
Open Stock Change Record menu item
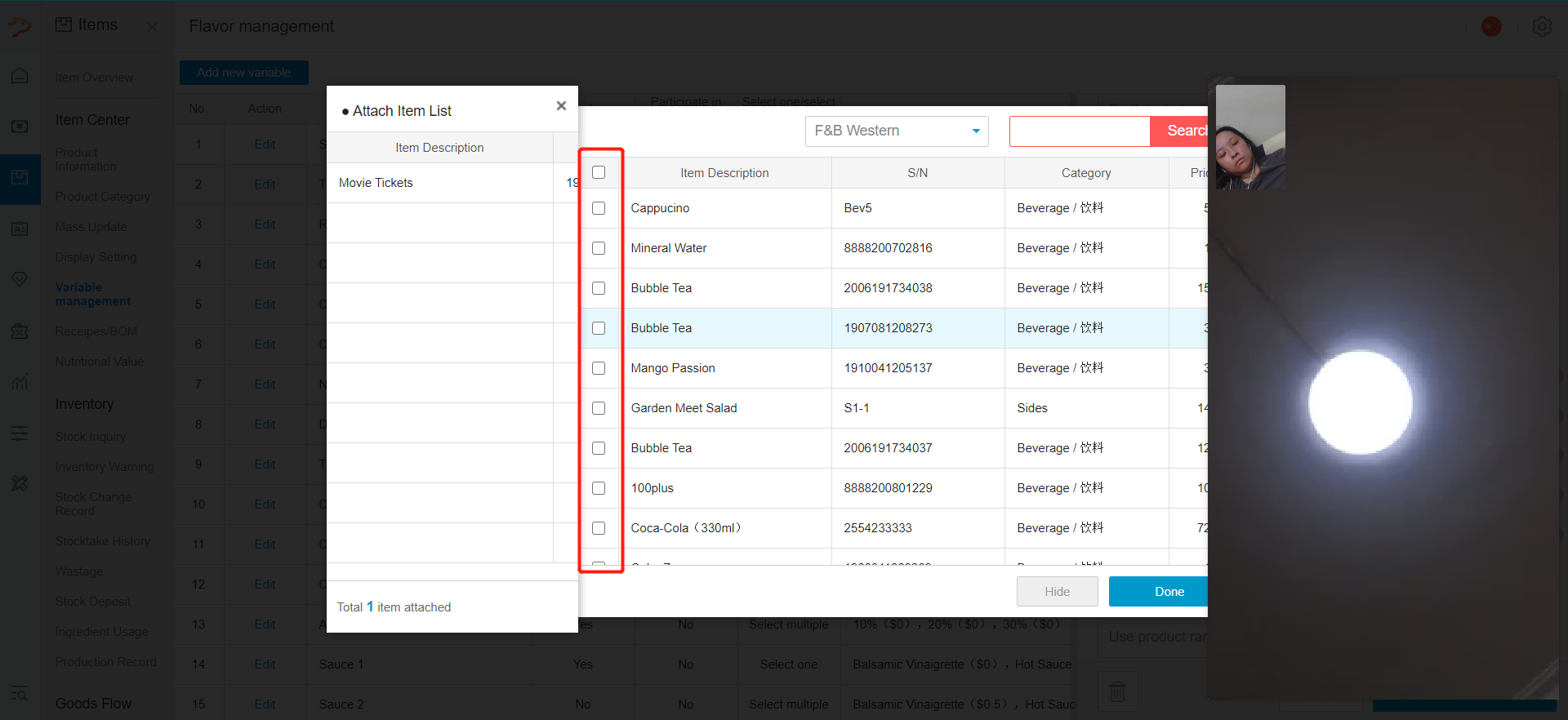coord(93,504)
